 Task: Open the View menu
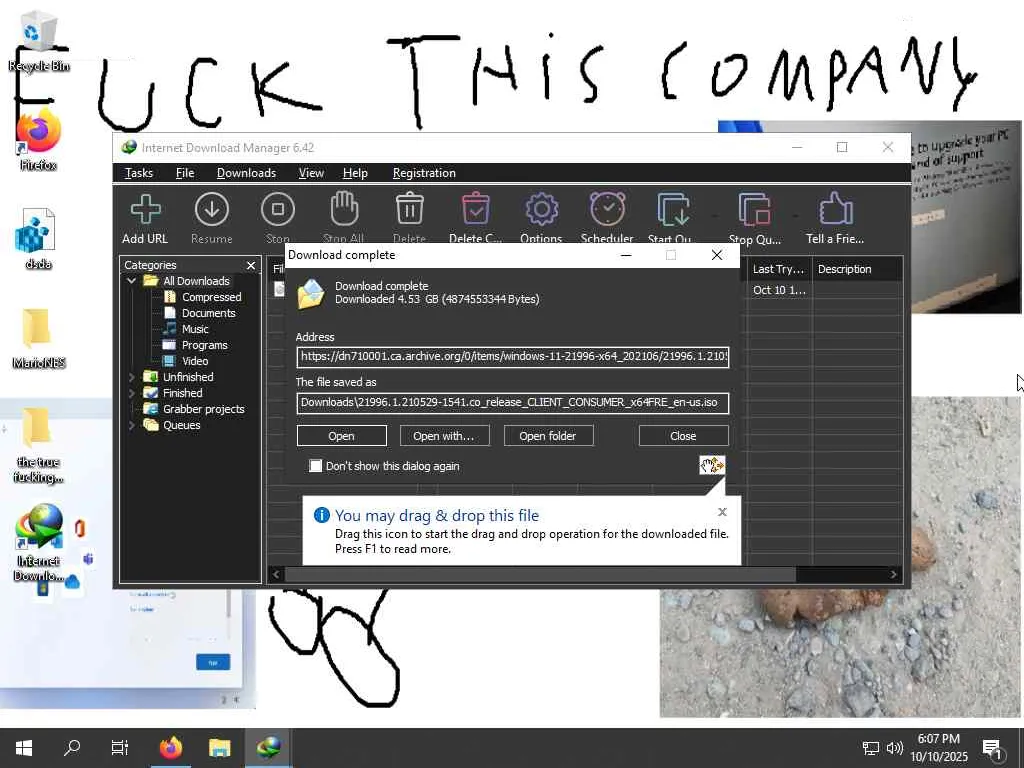pos(311,173)
